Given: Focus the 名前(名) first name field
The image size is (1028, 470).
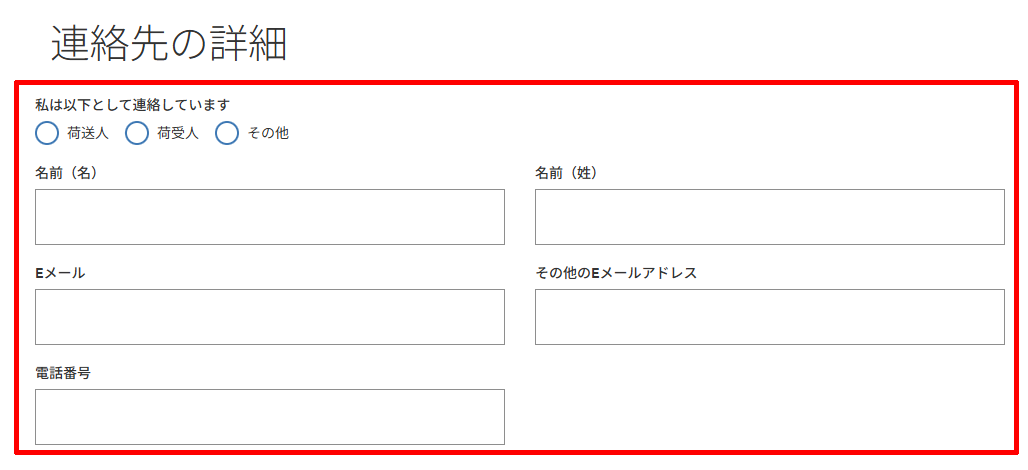Looking at the screenshot, I should point(269,217).
